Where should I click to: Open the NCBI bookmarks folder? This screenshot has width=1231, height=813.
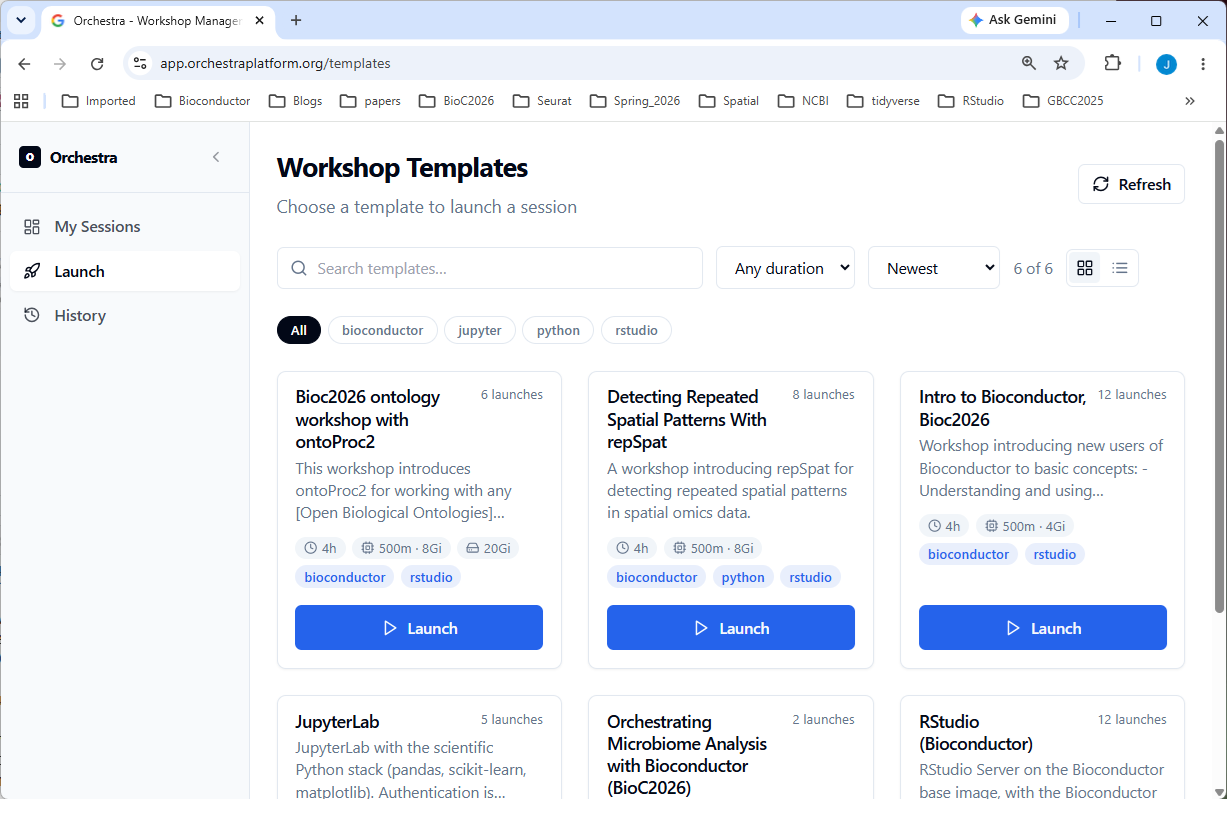point(803,101)
